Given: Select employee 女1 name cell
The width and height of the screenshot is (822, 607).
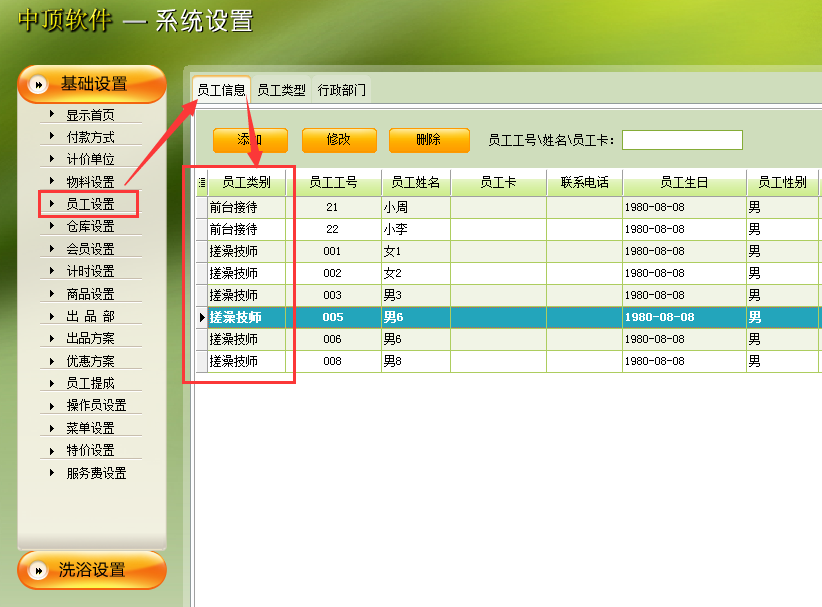Looking at the screenshot, I should point(416,252).
